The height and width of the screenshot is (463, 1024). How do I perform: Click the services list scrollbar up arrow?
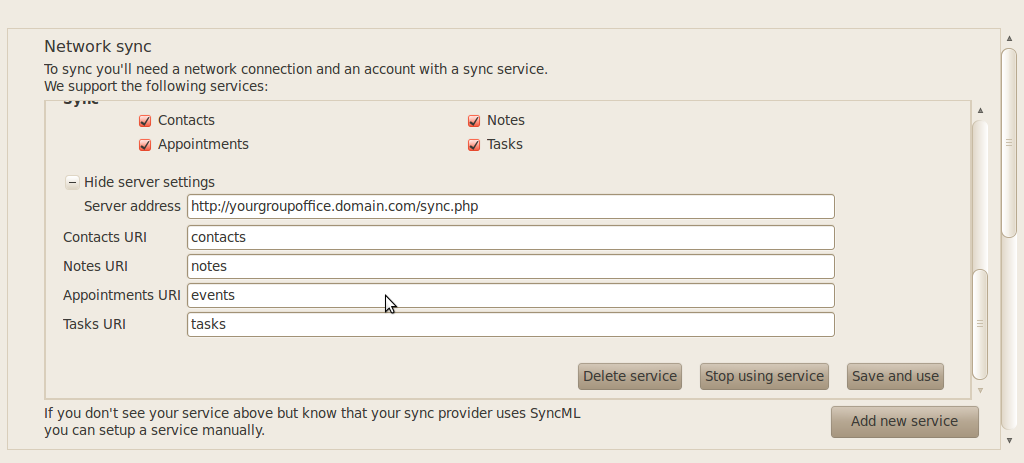(980, 110)
